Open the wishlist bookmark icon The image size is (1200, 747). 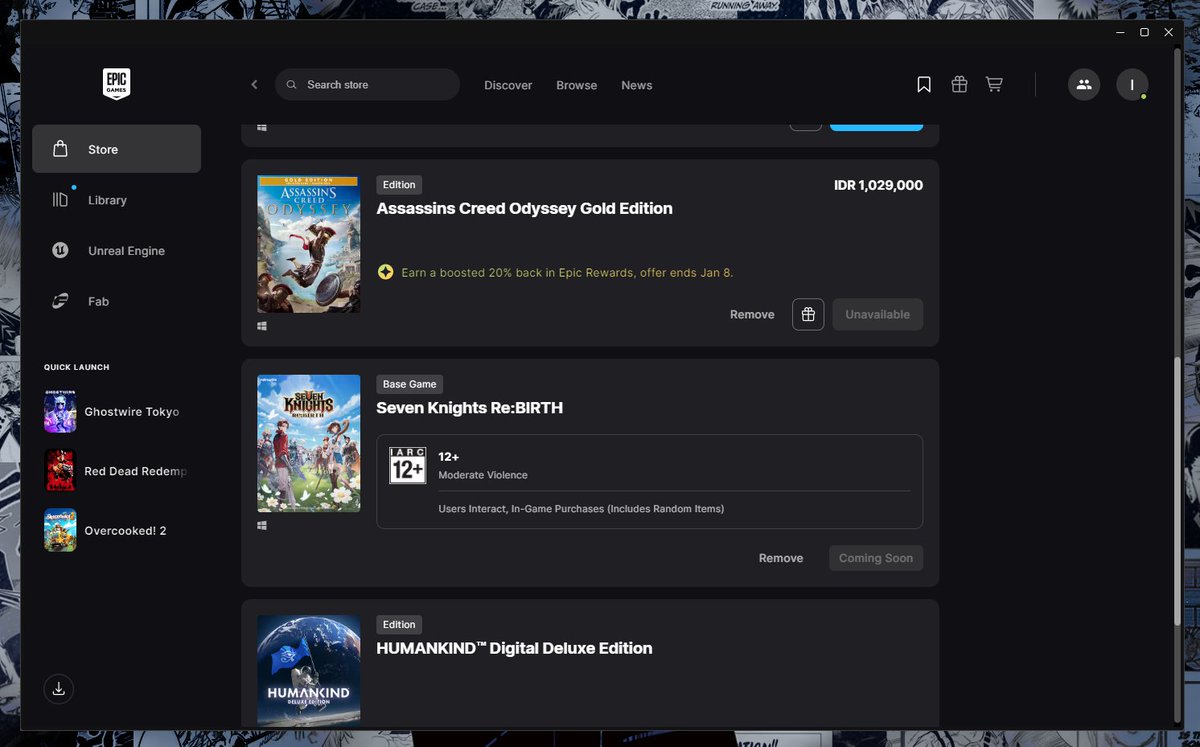pyautogui.click(x=924, y=85)
